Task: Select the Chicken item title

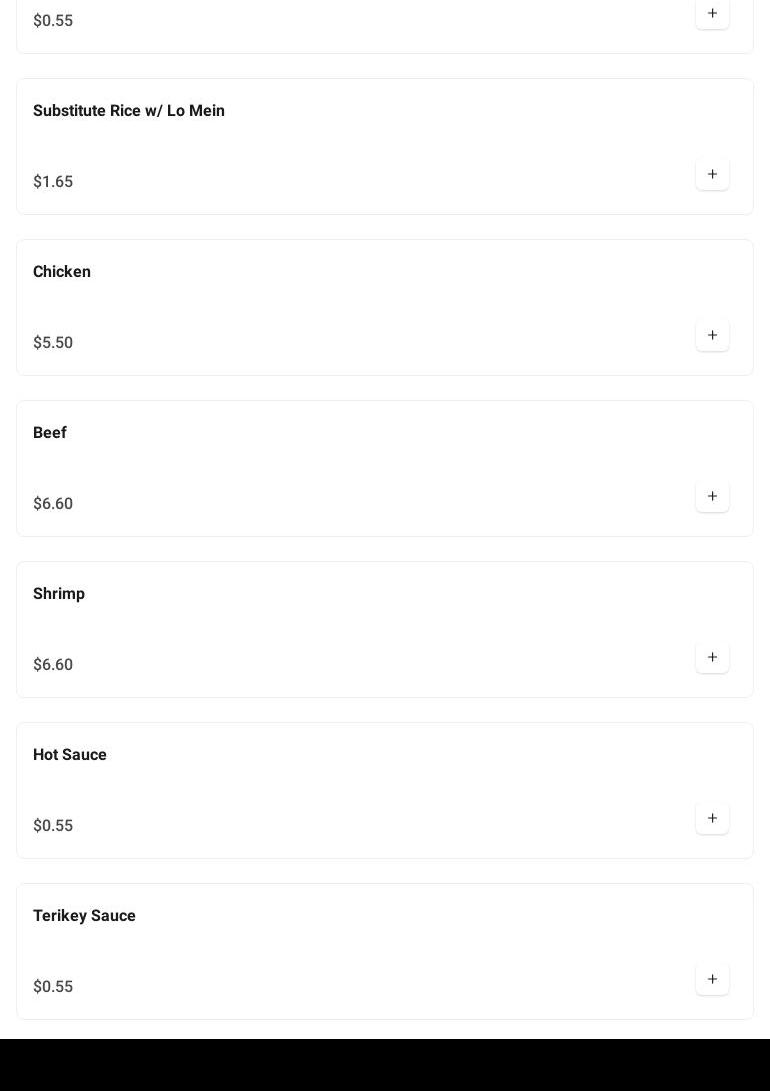Action: pos(62,272)
